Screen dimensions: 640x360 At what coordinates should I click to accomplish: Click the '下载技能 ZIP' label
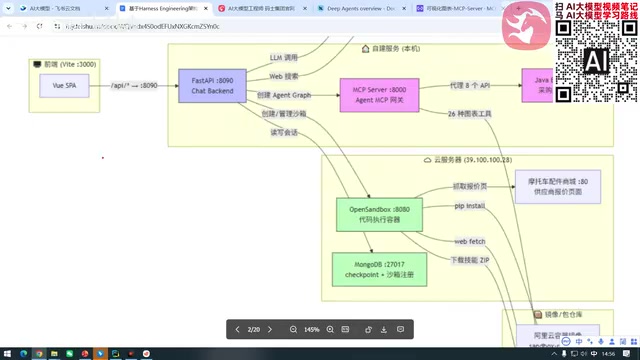click(470, 260)
